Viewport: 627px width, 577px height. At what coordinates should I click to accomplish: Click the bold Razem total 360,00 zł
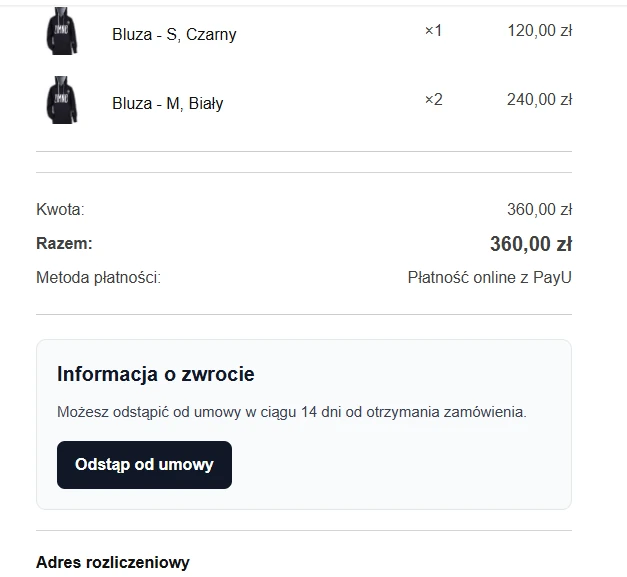(530, 244)
